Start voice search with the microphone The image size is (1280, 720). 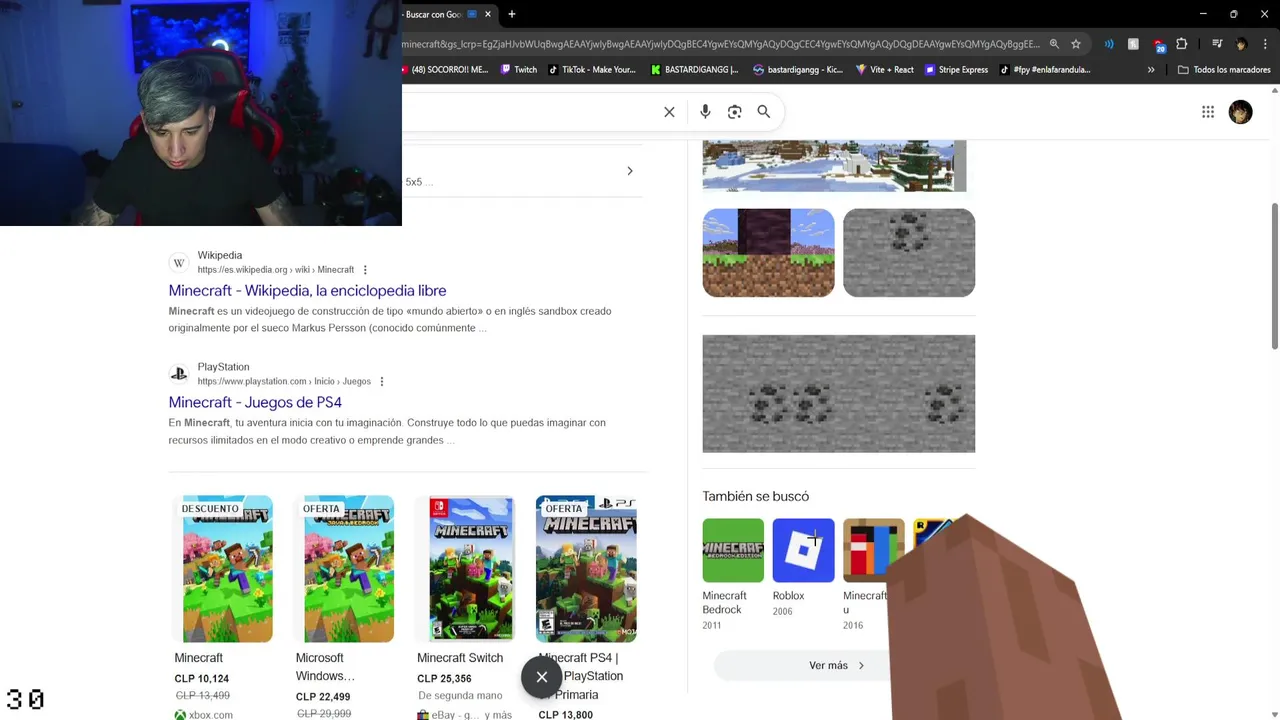point(705,112)
